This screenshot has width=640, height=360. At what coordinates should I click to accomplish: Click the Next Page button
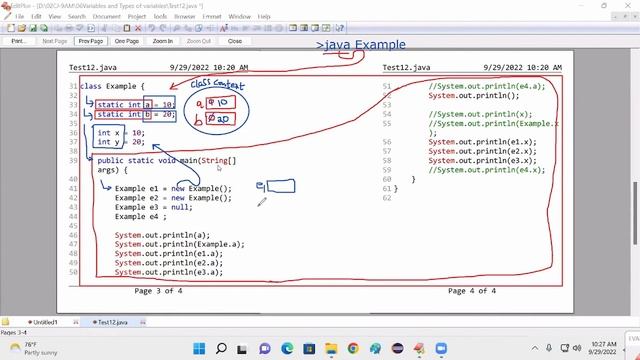tap(54, 41)
